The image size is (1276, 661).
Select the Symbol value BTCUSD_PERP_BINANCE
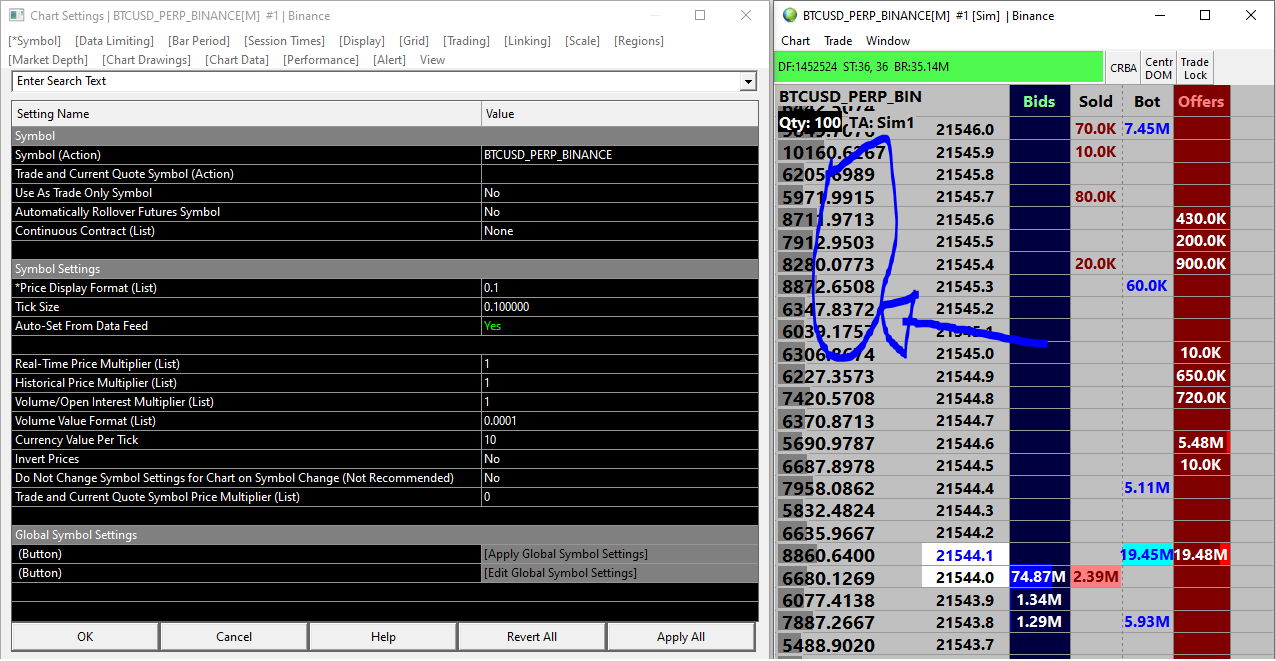620,155
